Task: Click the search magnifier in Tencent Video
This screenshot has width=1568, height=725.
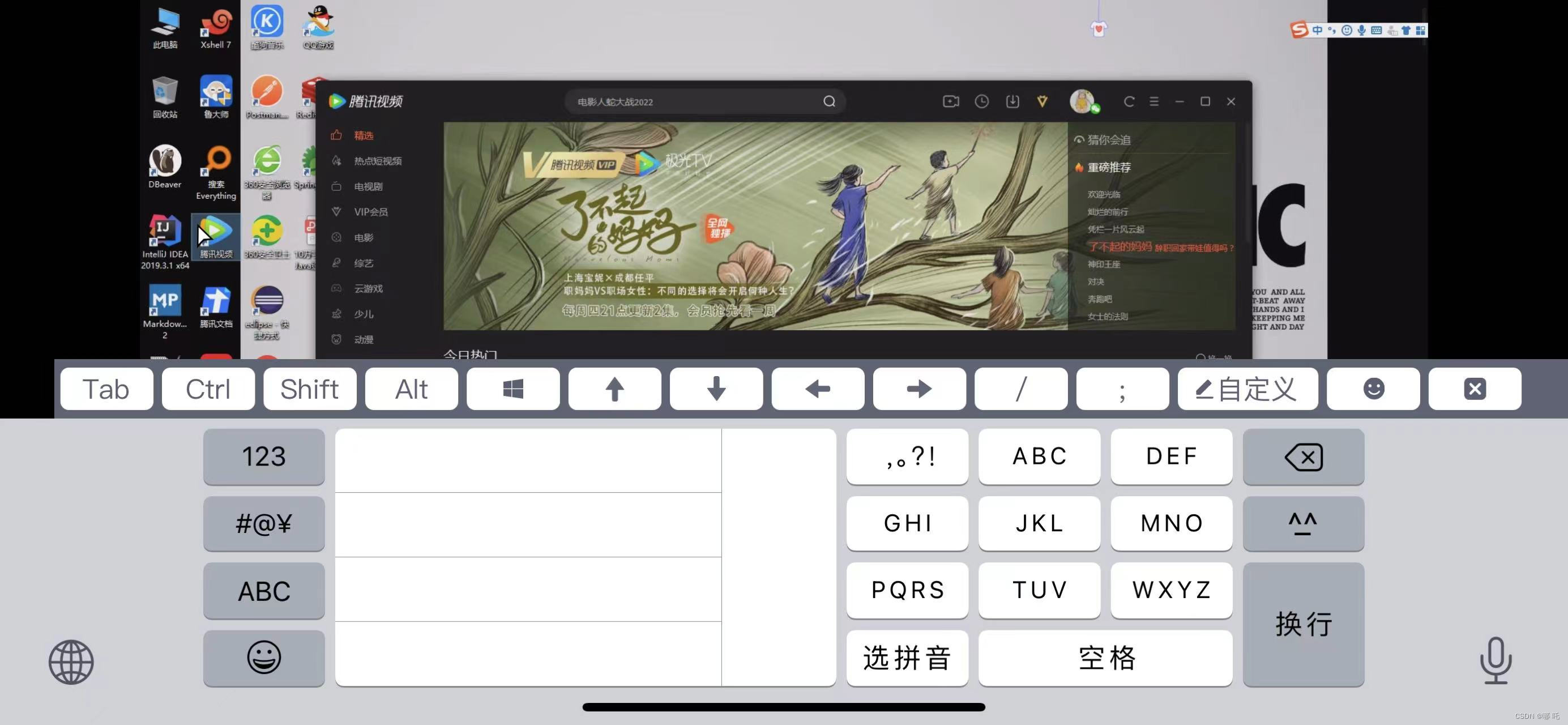Action: pos(829,101)
